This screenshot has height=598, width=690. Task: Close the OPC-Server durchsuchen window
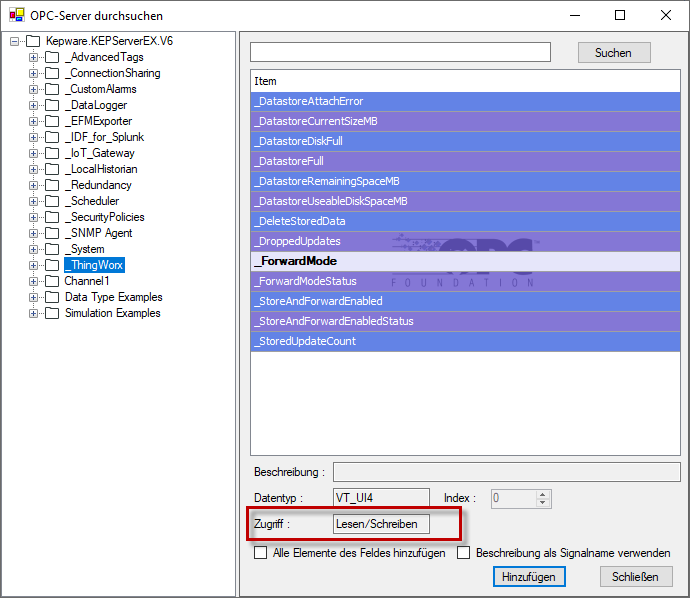click(x=666, y=15)
